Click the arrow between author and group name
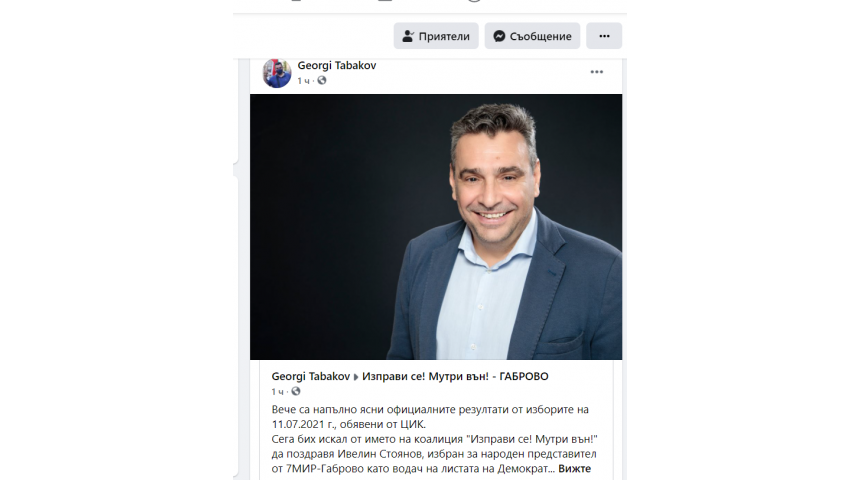Screen dimensions: 860x480 (x=356, y=377)
